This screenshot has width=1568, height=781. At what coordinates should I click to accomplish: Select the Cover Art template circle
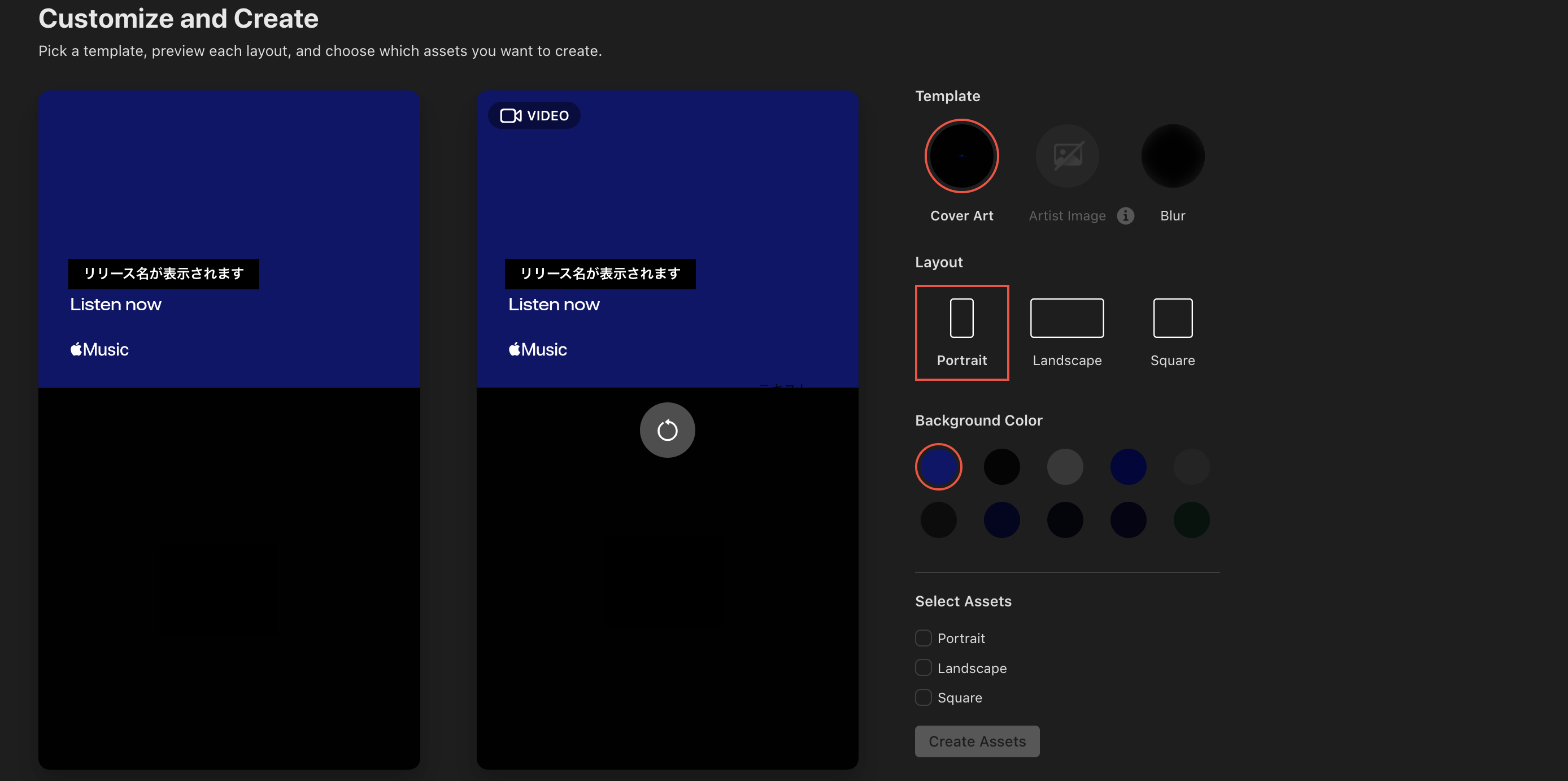962,156
